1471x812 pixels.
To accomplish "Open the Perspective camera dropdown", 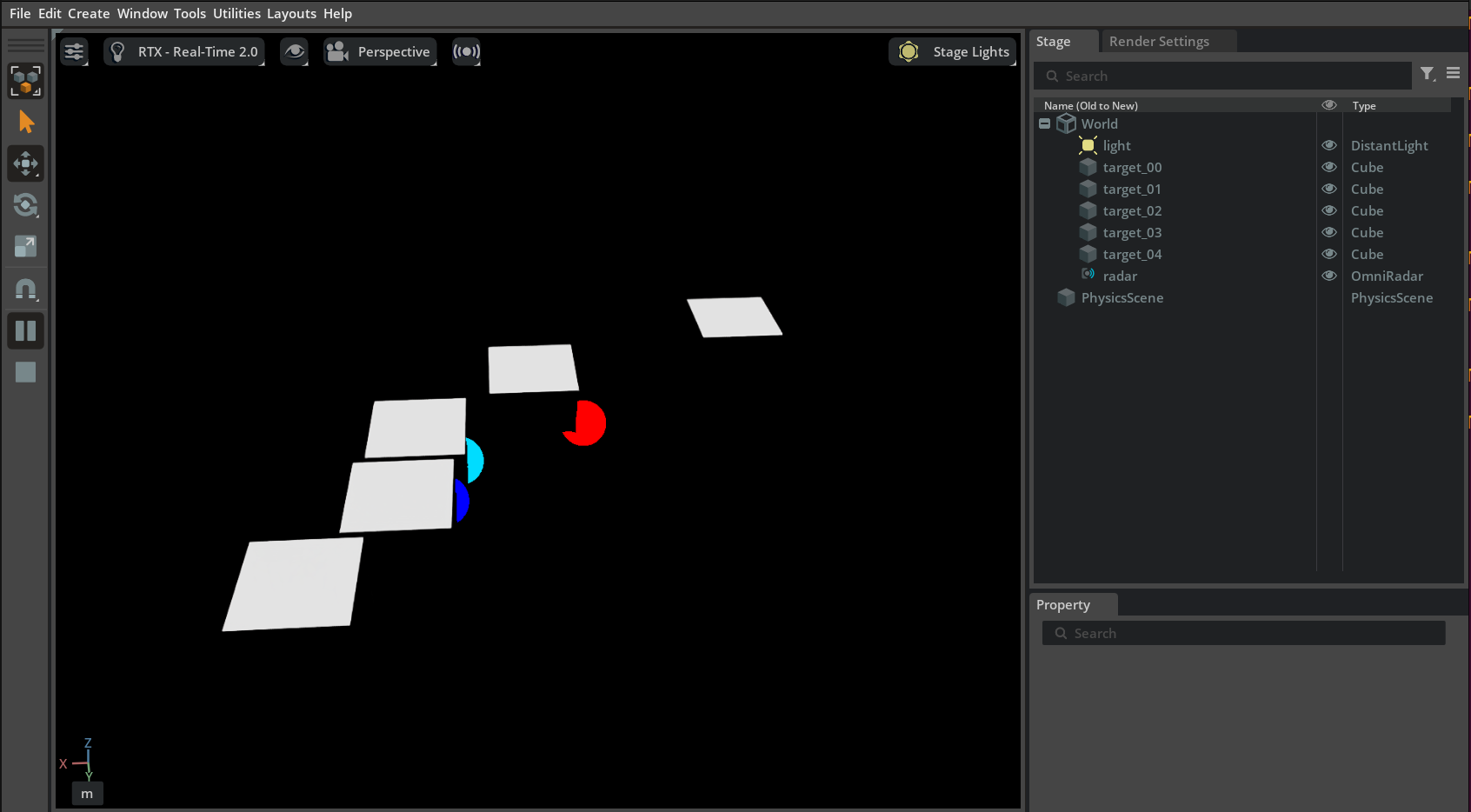I will coord(380,51).
